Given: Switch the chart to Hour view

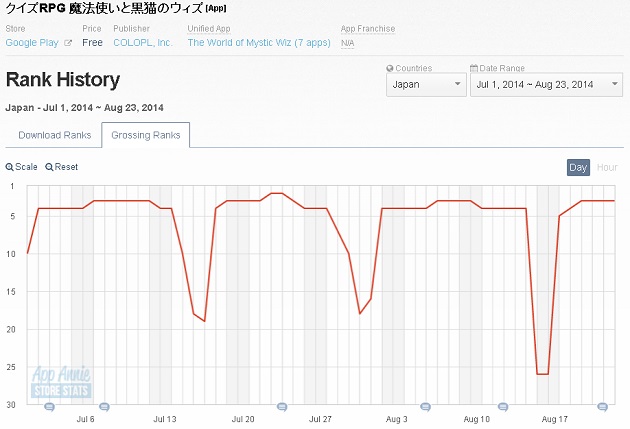Looking at the screenshot, I should click(x=607, y=168).
